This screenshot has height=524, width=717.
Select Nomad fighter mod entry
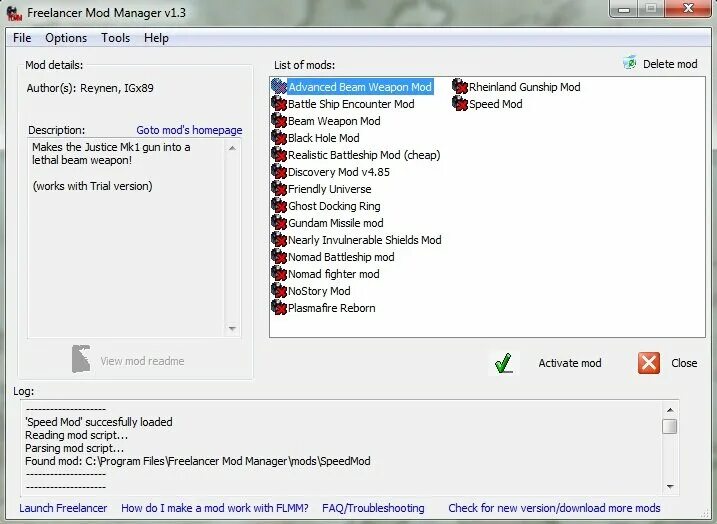334,273
